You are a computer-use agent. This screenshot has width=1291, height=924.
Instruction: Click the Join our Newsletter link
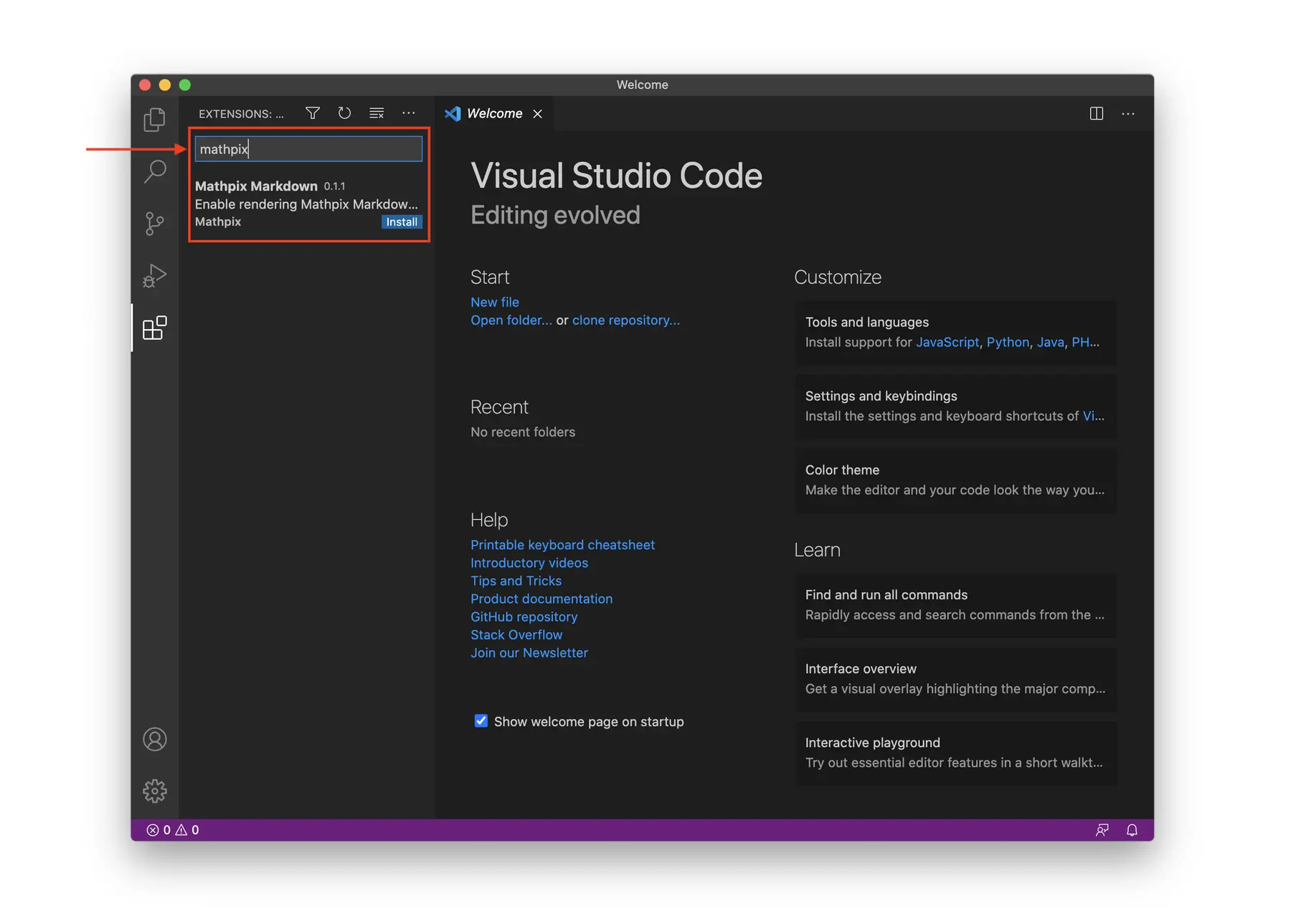pos(529,652)
